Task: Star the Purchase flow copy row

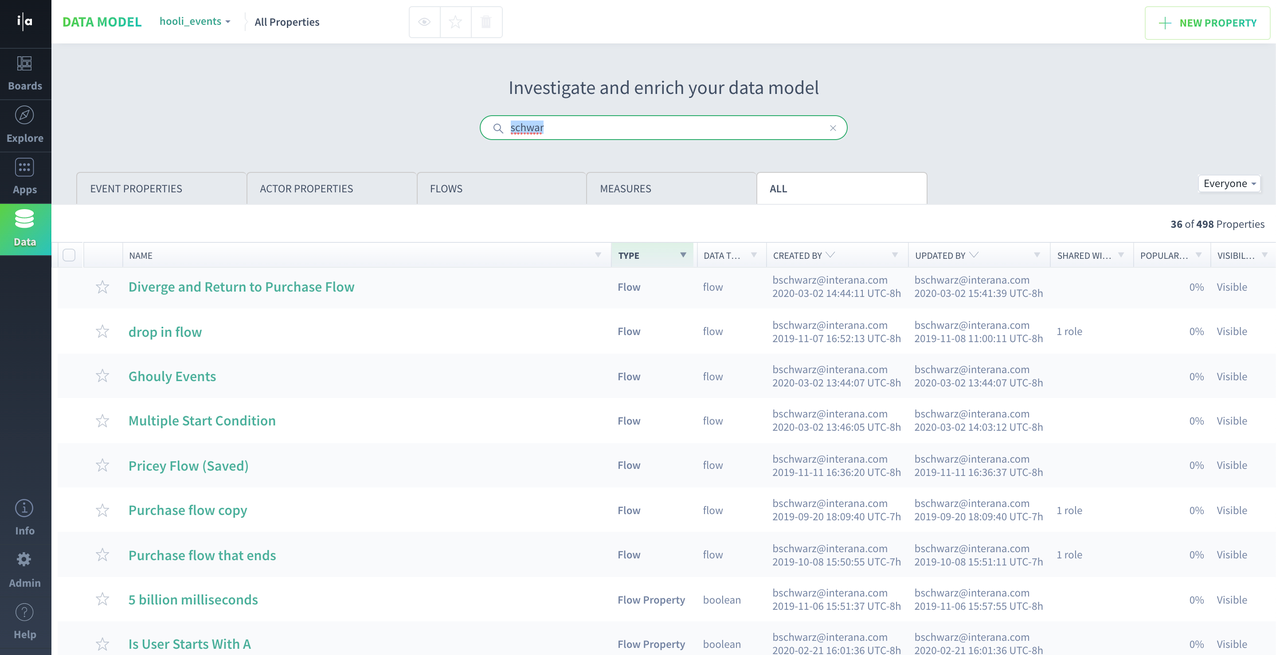Action: point(102,510)
